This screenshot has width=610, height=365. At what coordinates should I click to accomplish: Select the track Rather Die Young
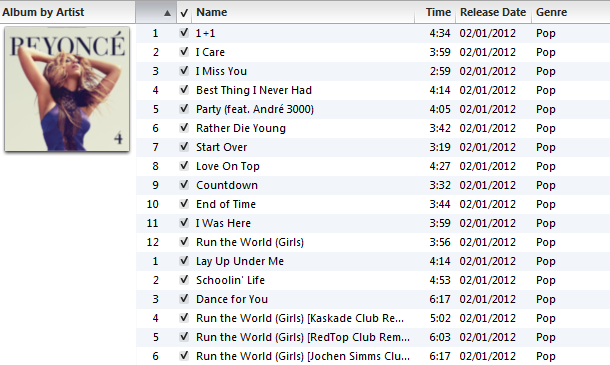(241, 128)
